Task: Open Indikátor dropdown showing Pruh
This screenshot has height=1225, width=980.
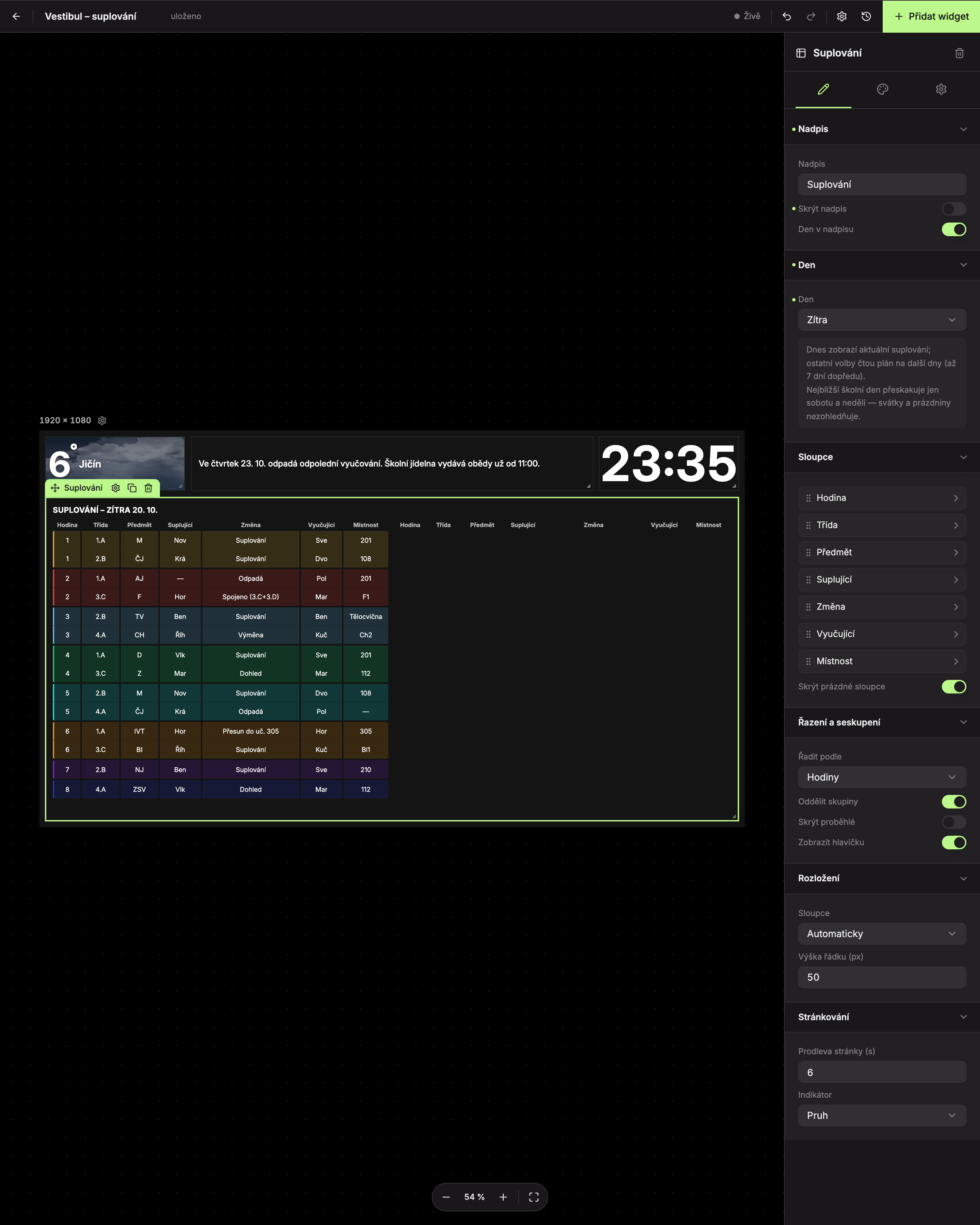Action: 882,1116
